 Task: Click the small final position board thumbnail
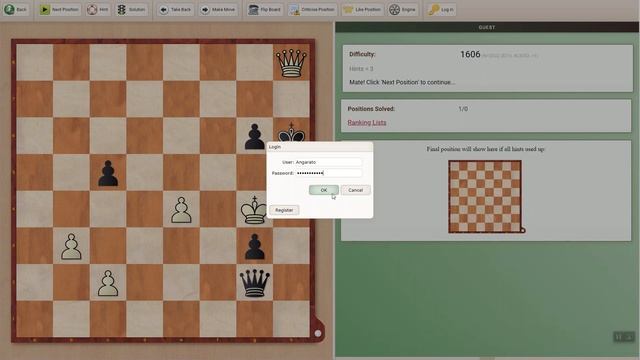coord(485,197)
